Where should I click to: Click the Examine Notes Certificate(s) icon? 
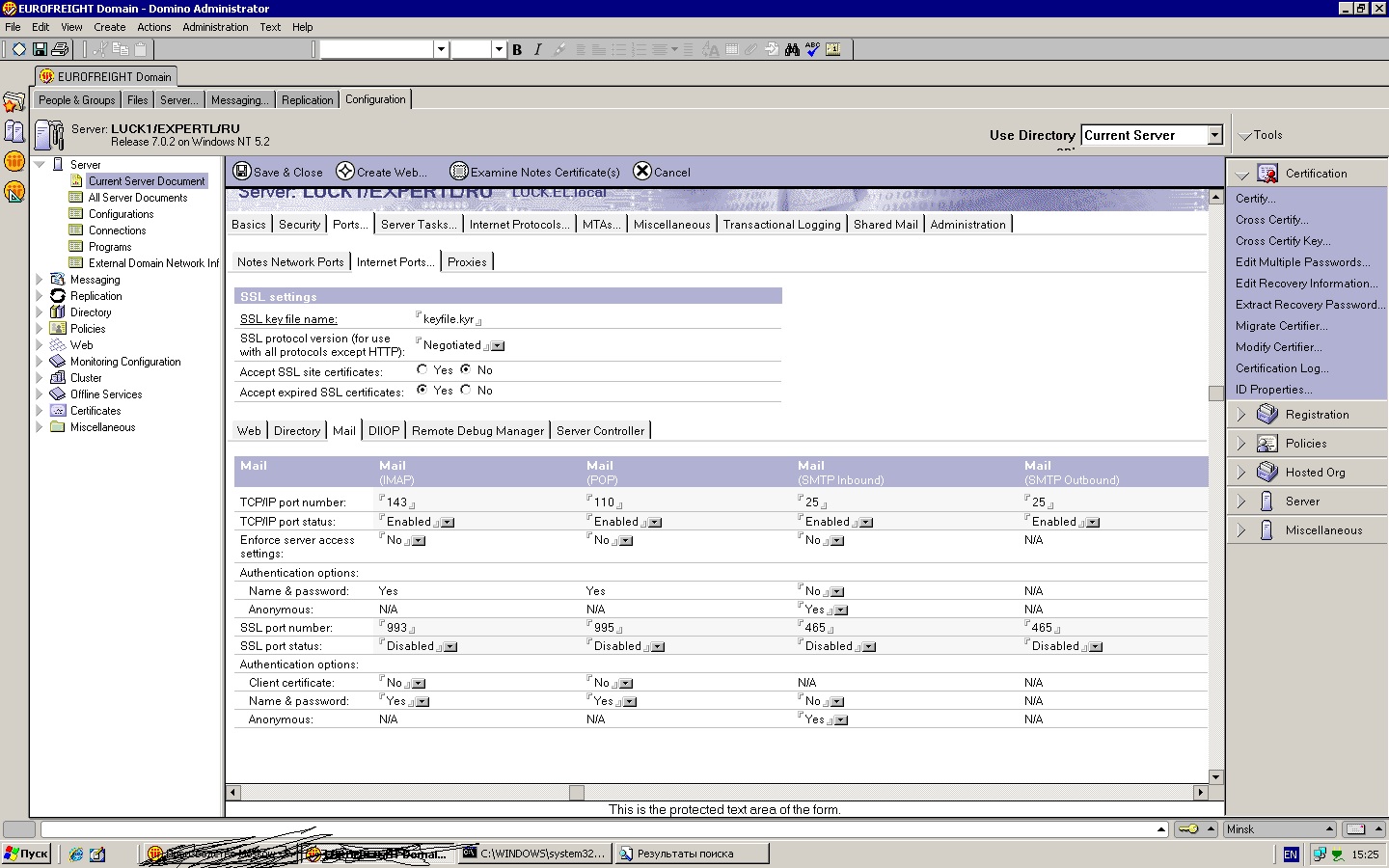[459, 172]
